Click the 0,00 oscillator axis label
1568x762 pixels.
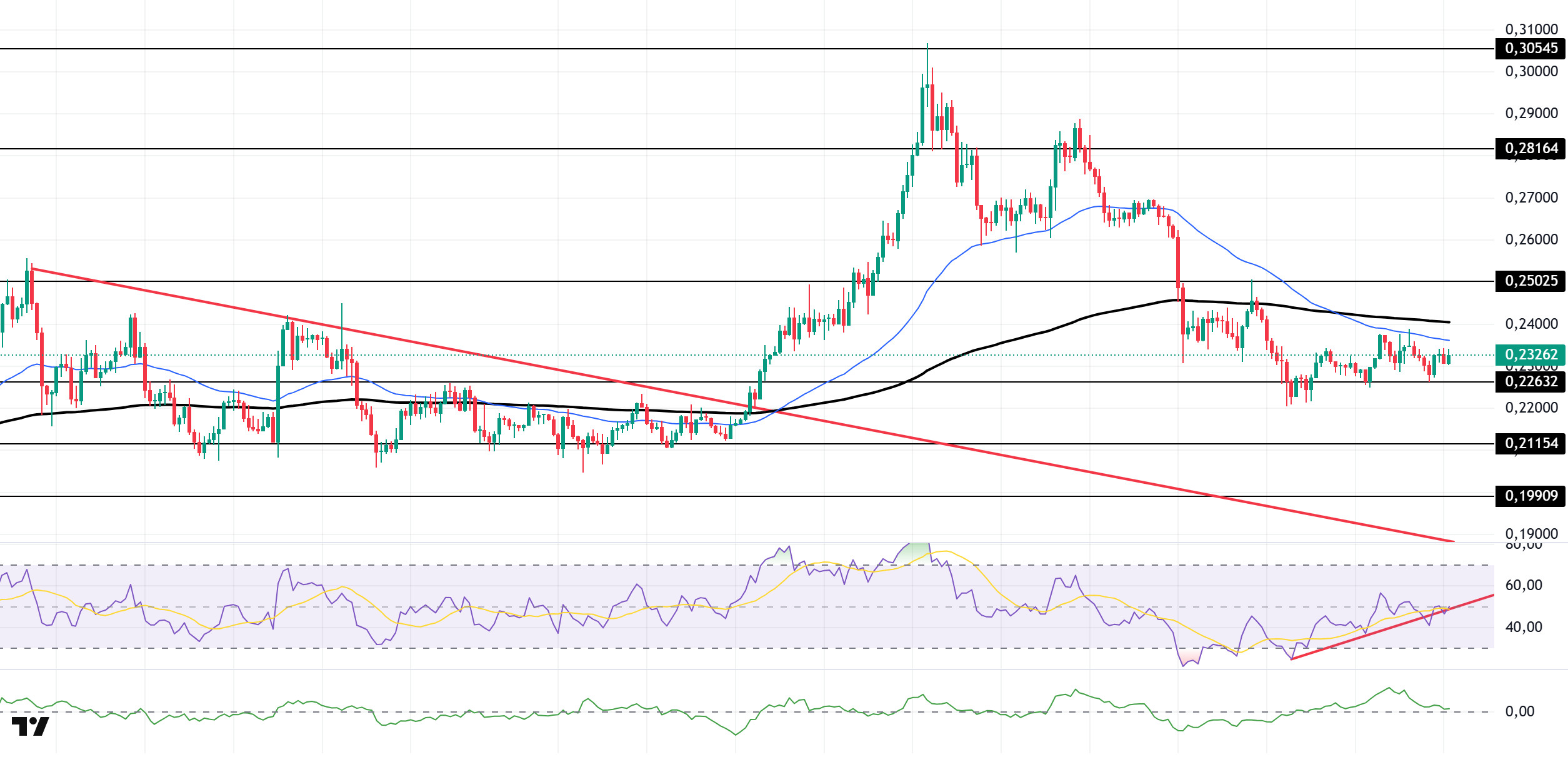point(1520,711)
